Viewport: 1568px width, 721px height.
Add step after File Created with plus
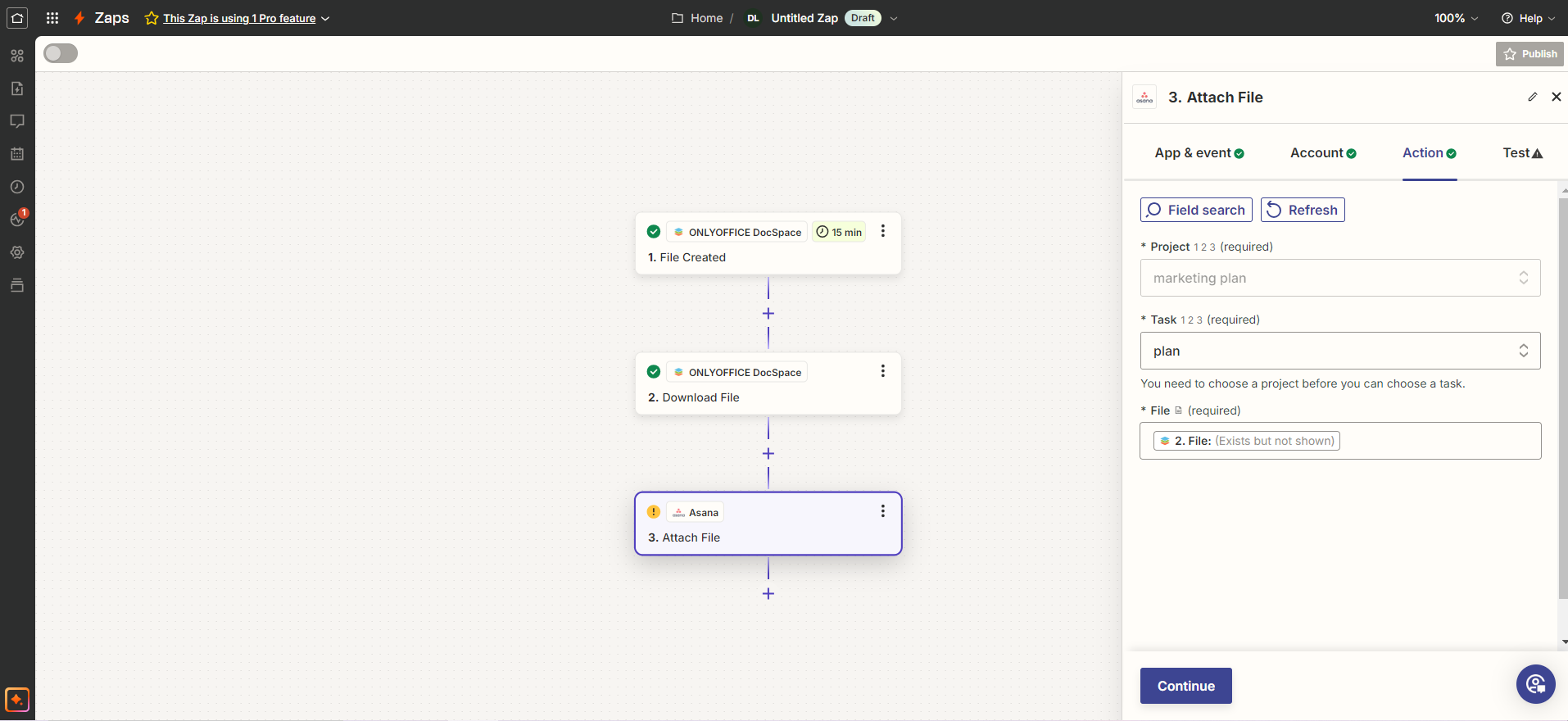pyautogui.click(x=768, y=314)
